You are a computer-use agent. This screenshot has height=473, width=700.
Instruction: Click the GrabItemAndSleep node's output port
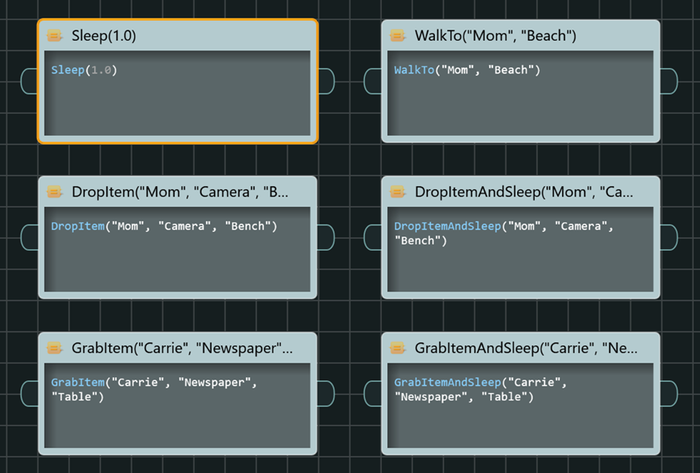[669, 393]
